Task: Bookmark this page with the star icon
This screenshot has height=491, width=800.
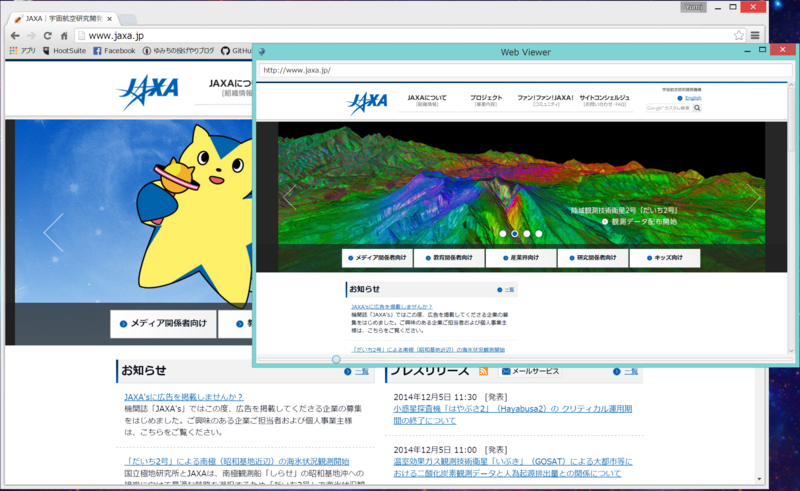Action: coord(738,35)
